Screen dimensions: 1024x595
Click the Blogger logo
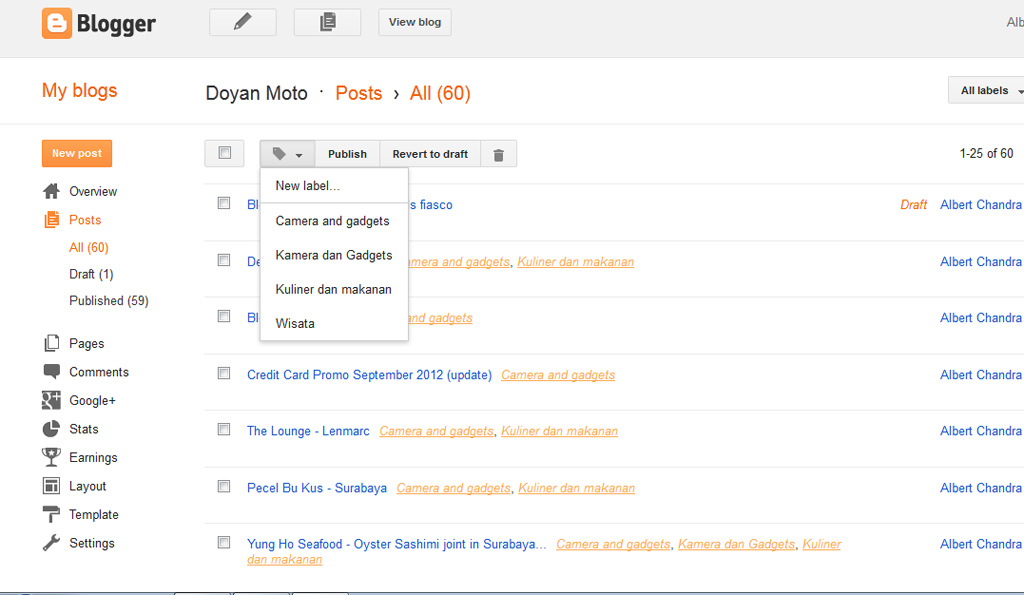pos(97,22)
